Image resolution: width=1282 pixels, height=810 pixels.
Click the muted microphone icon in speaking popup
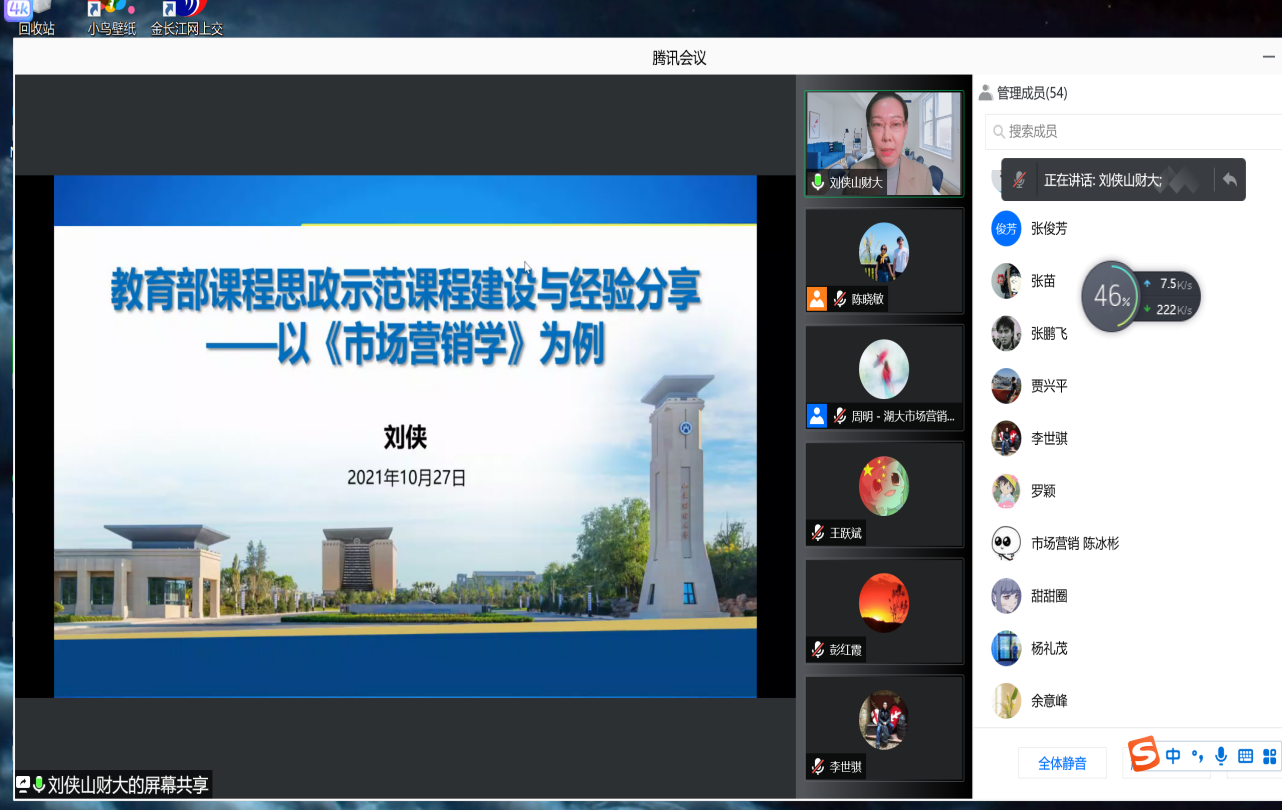point(1019,180)
